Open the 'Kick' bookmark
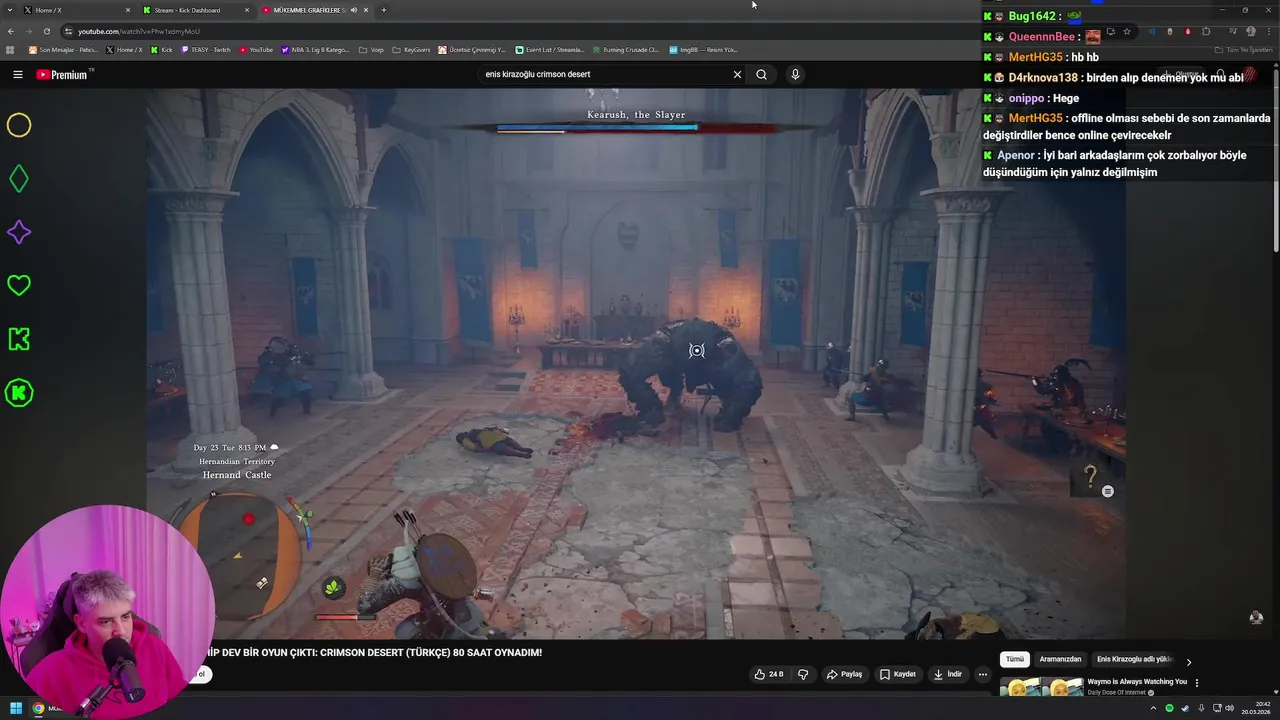1280x720 pixels. (161, 49)
